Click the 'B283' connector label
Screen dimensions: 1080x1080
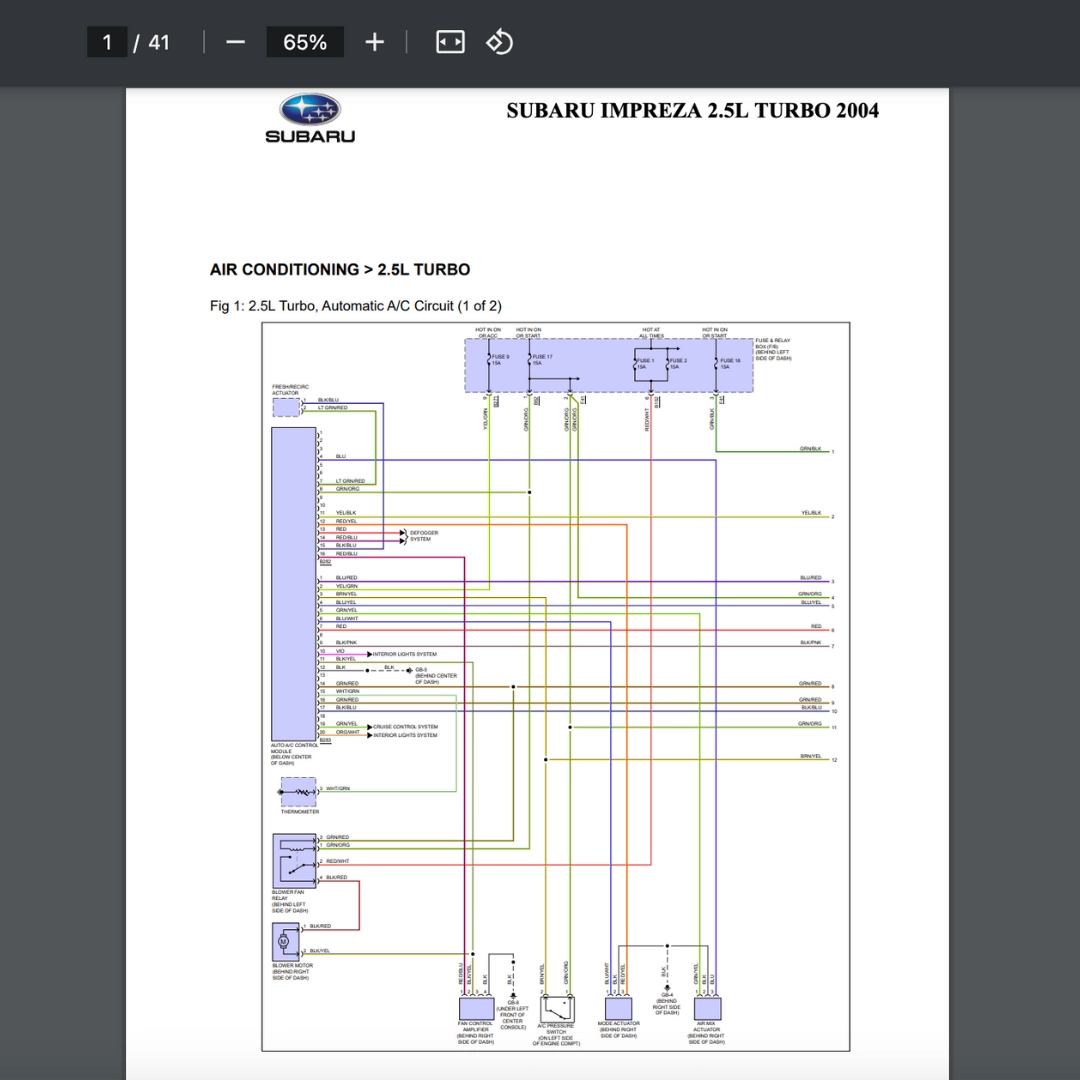(x=325, y=740)
